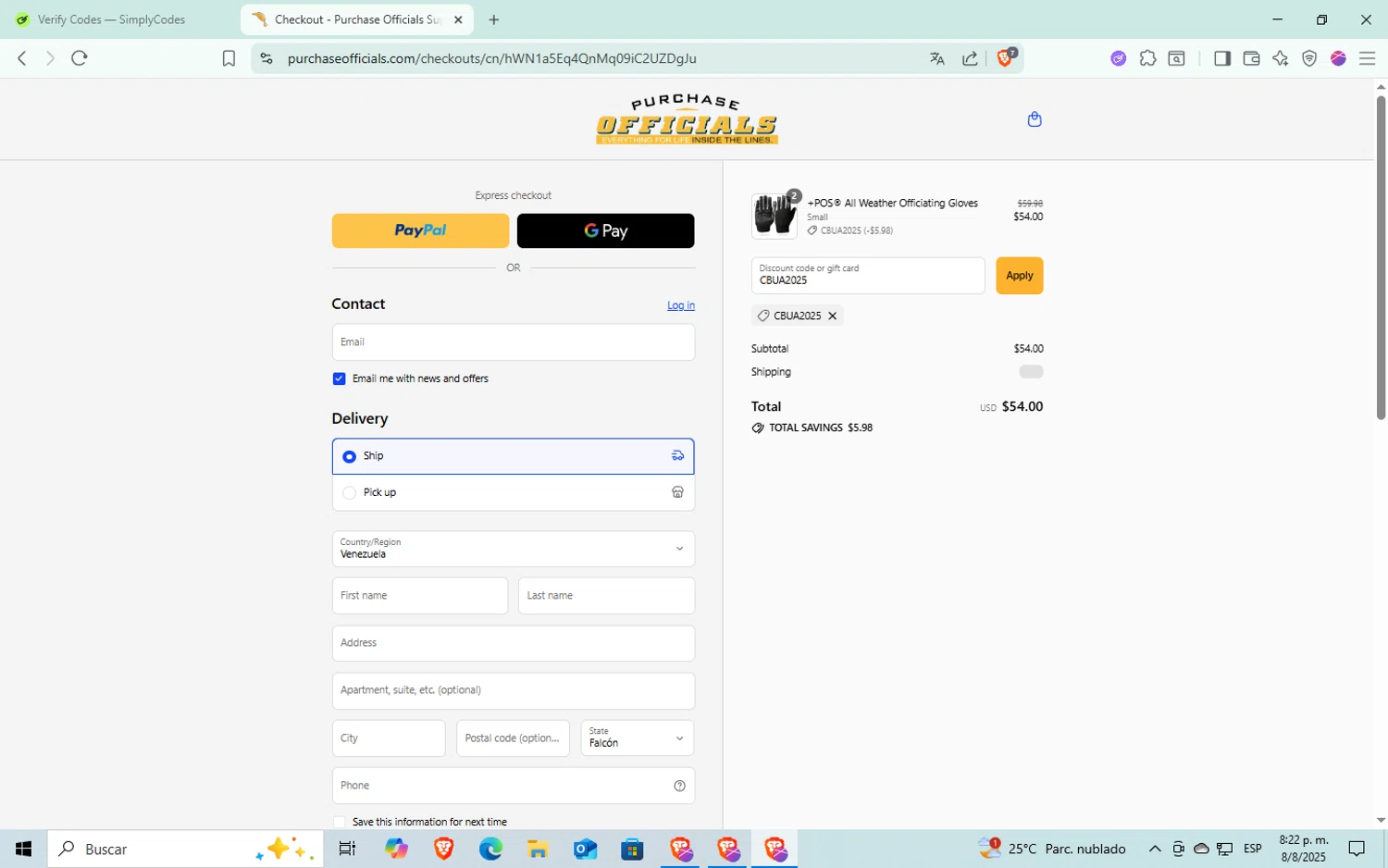Select the Pick up delivery option
Screen dimensions: 1388x868
[x=513, y=492]
